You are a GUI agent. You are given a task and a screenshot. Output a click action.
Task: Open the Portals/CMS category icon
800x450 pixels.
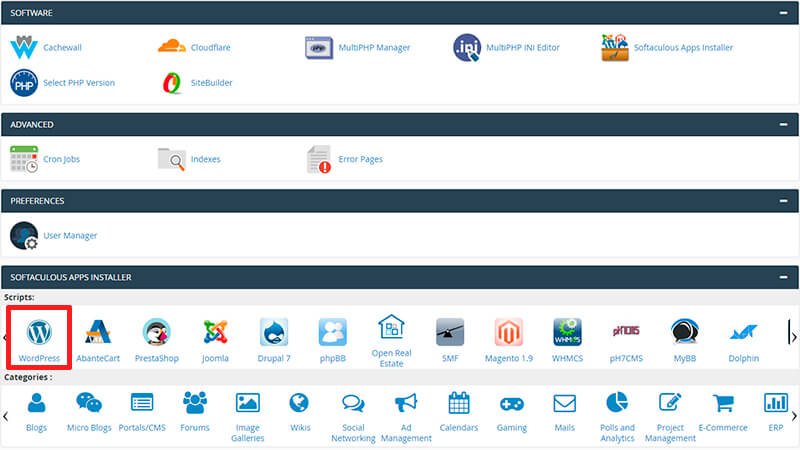pyautogui.click(x=142, y=403)
